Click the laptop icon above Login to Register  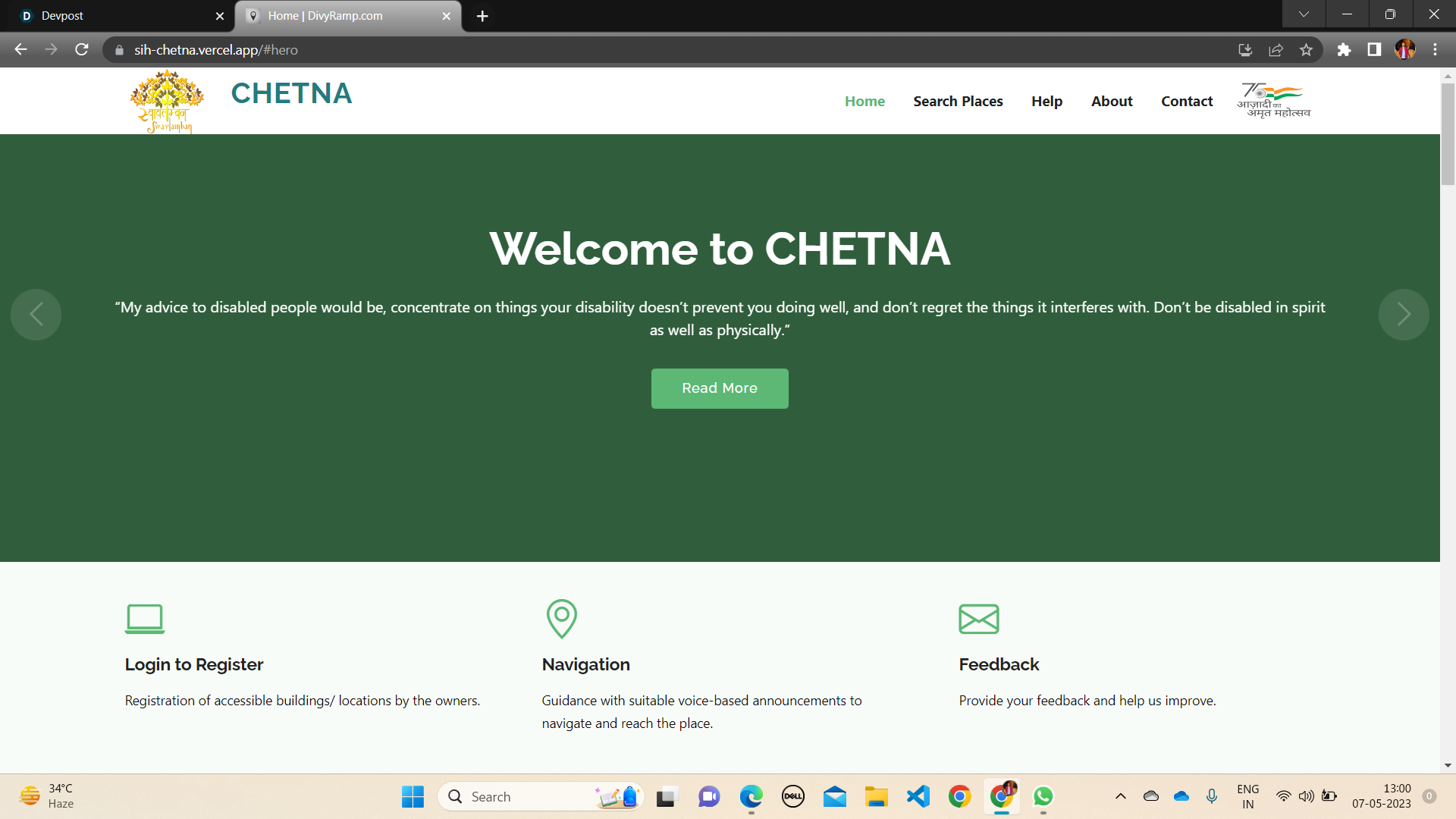pyautogui.click(x=145, y=619)
